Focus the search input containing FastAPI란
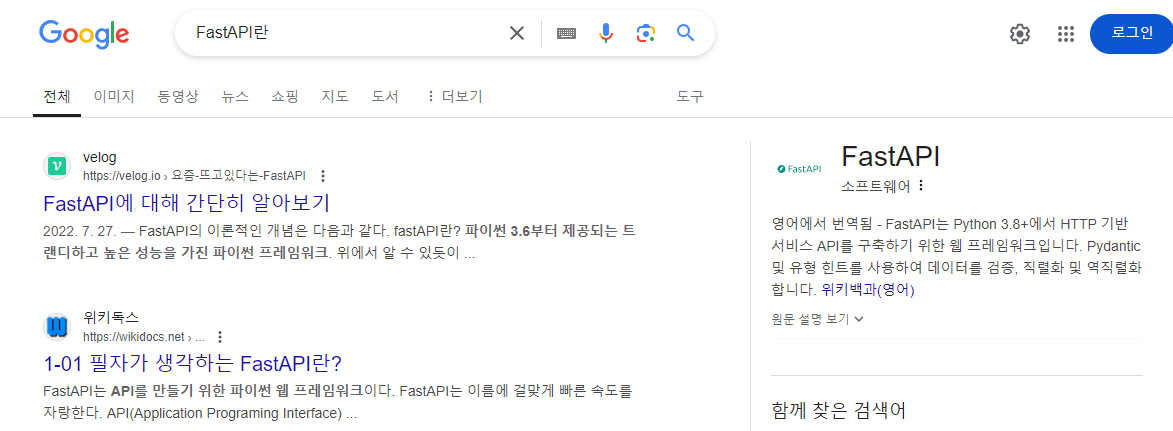 [344, 33]
